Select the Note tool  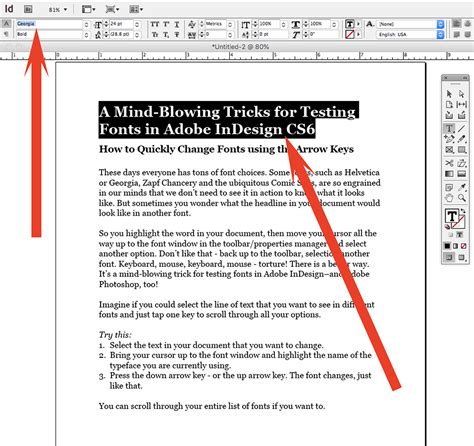coord(449,187)
